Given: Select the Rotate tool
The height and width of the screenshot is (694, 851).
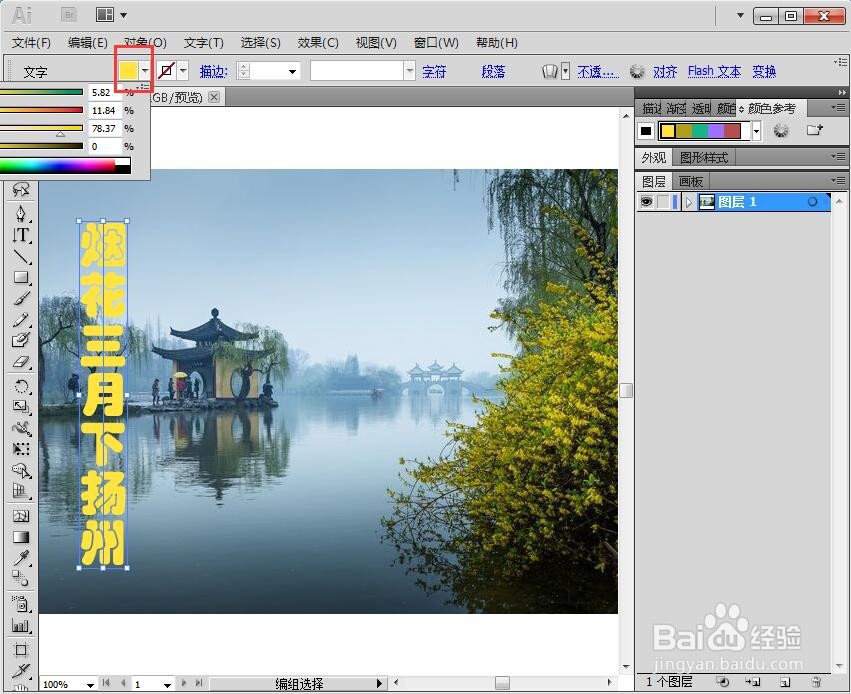Looking at the screenshot, I should 21,386.
